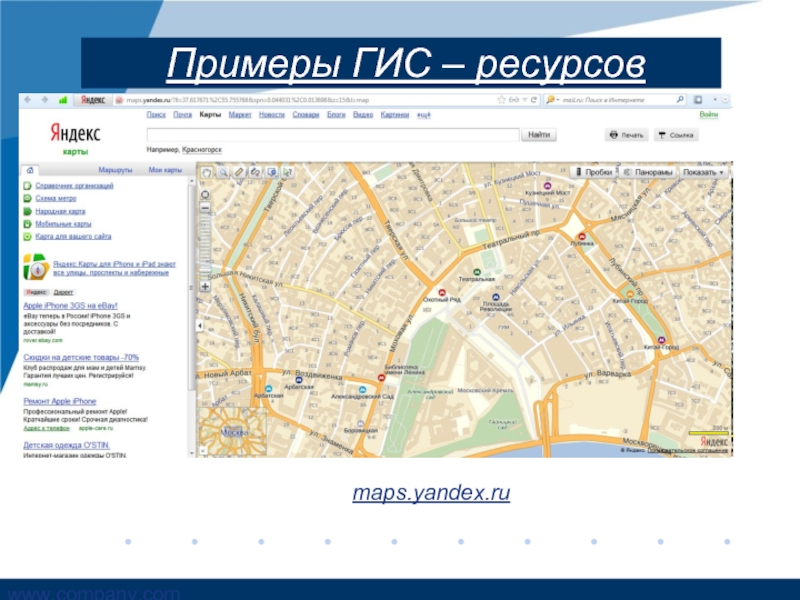800x600 pixels.
Task: Click the Ссылка link button
Action: 676,135
